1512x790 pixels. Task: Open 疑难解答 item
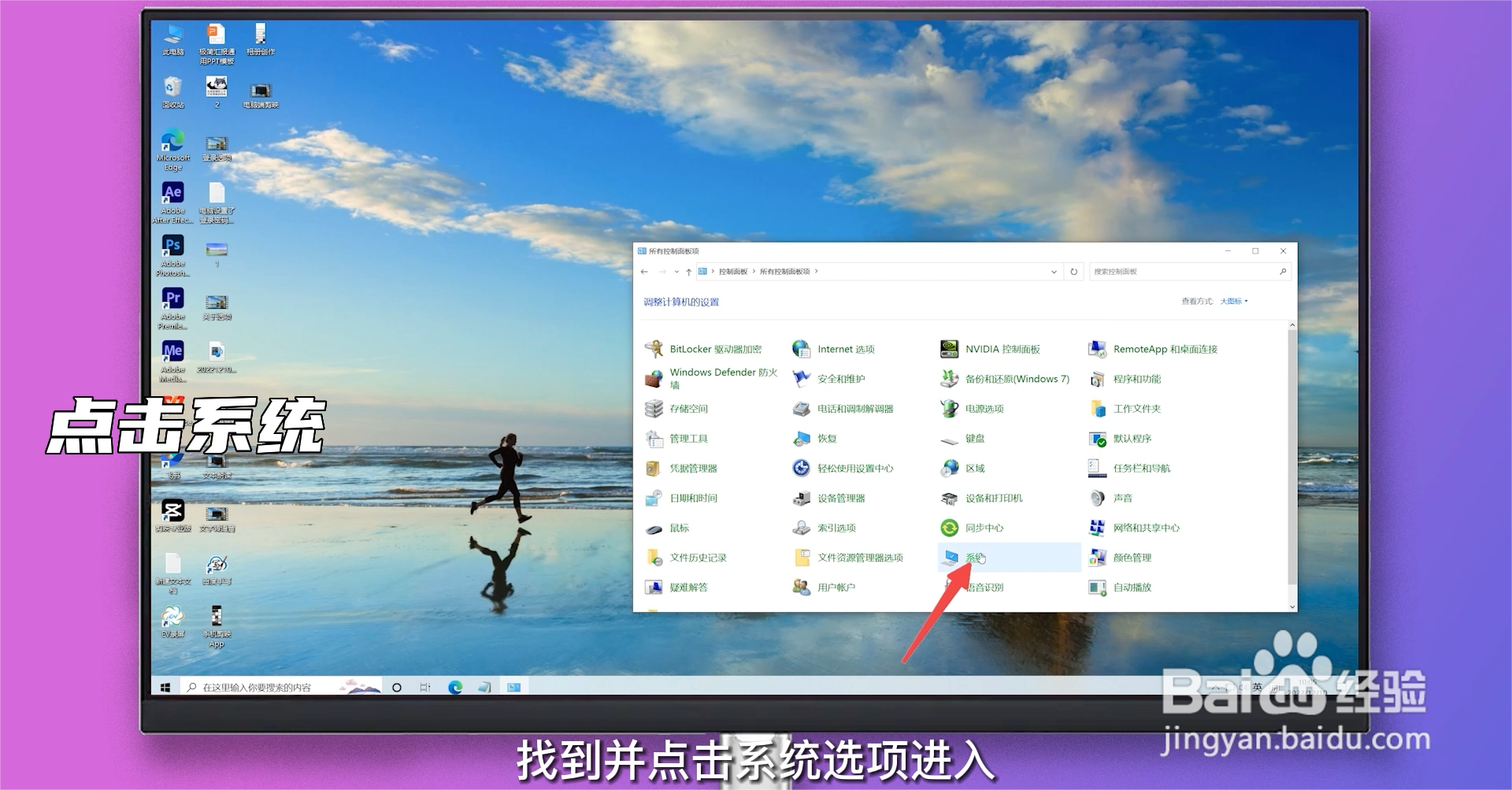tap(677, 588)
